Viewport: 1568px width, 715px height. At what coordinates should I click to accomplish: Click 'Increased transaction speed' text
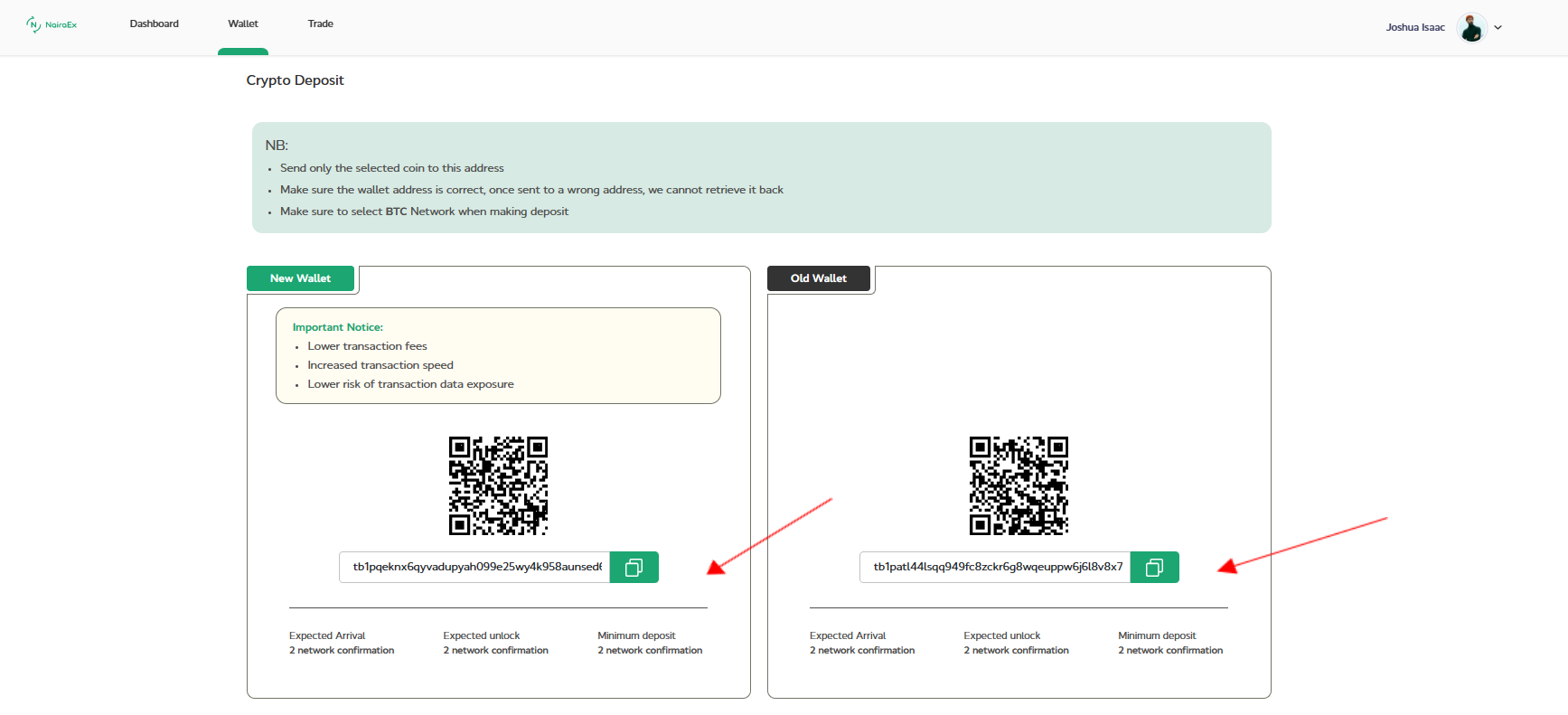[380, 365]
